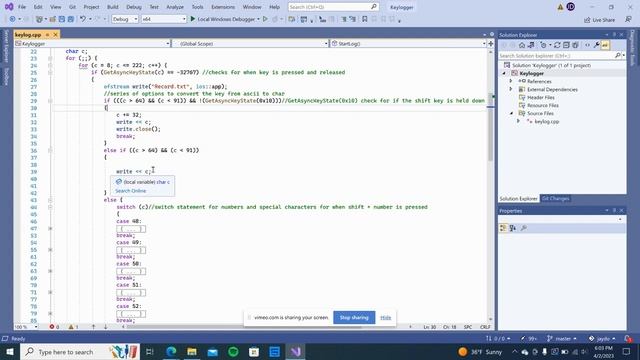This screenshot has width=640, height=360.
Task: Click the Solution Explorer Home icon
Action: pyautogui.click(x=522, y=45)
